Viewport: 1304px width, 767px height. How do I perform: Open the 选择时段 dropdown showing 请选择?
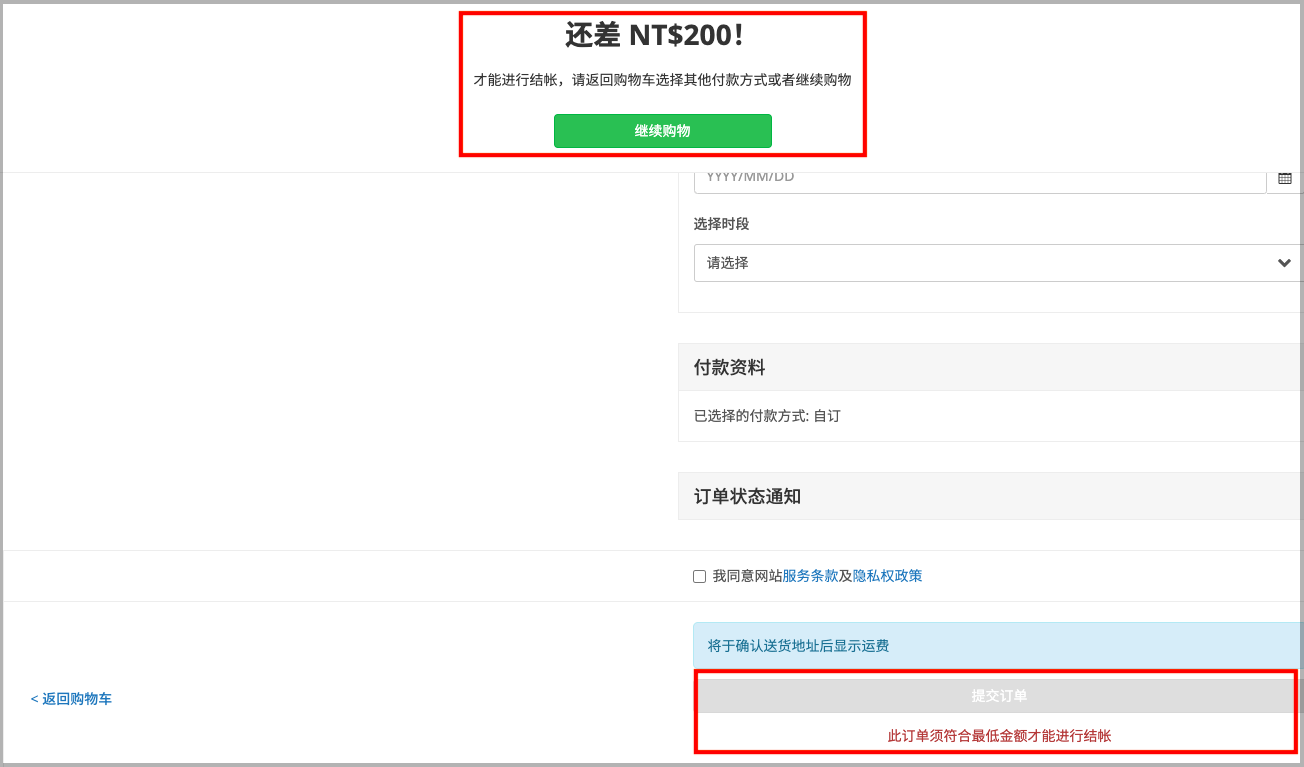998,263
